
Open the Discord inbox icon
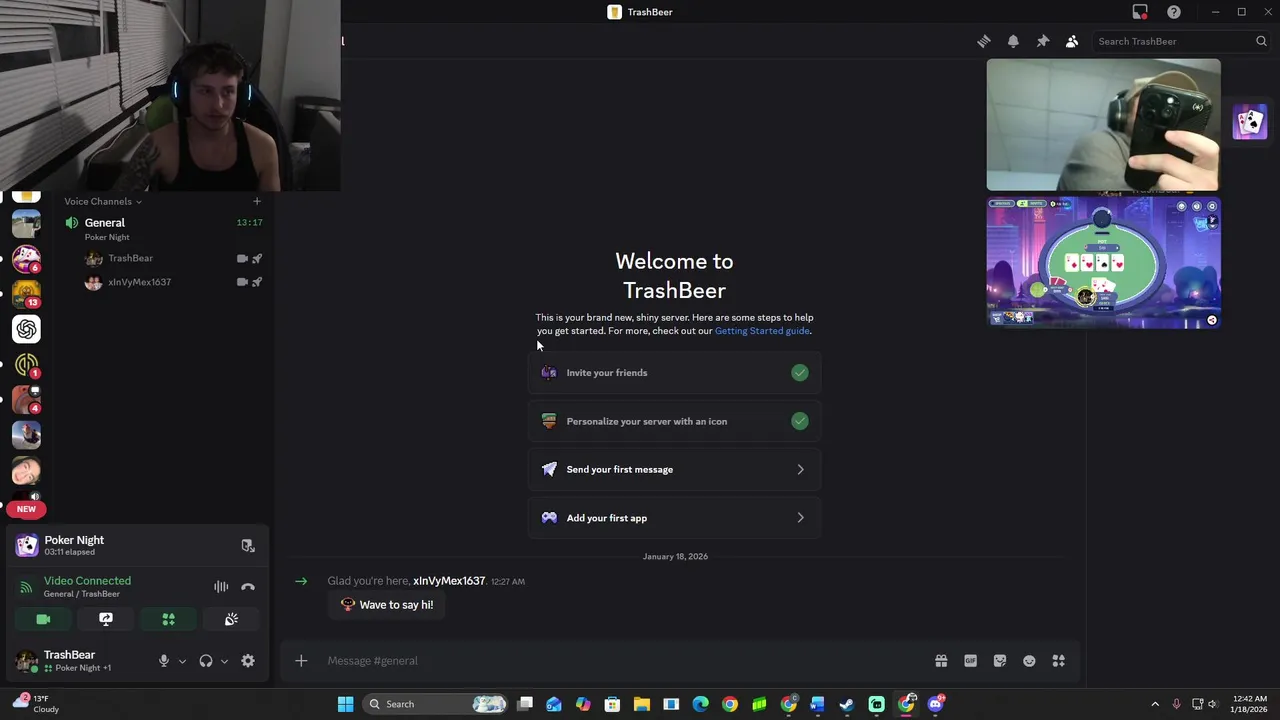pos(1140,12)
